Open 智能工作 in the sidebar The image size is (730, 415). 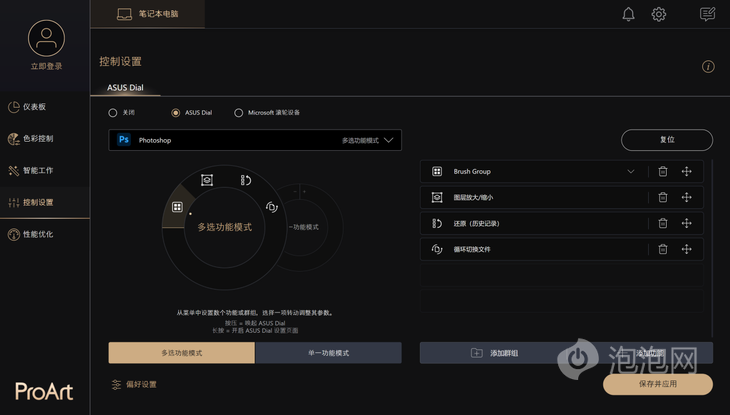(45, 170)
